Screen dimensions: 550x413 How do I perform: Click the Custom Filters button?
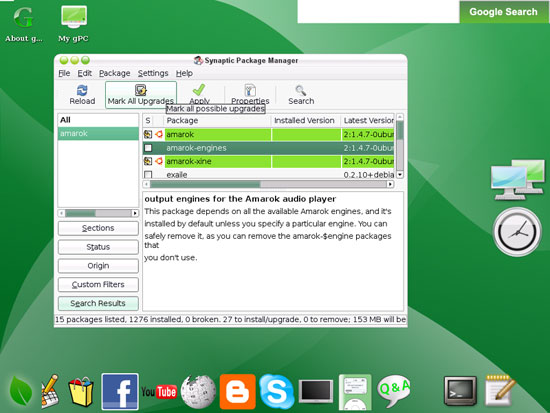[x=98, y=285]
